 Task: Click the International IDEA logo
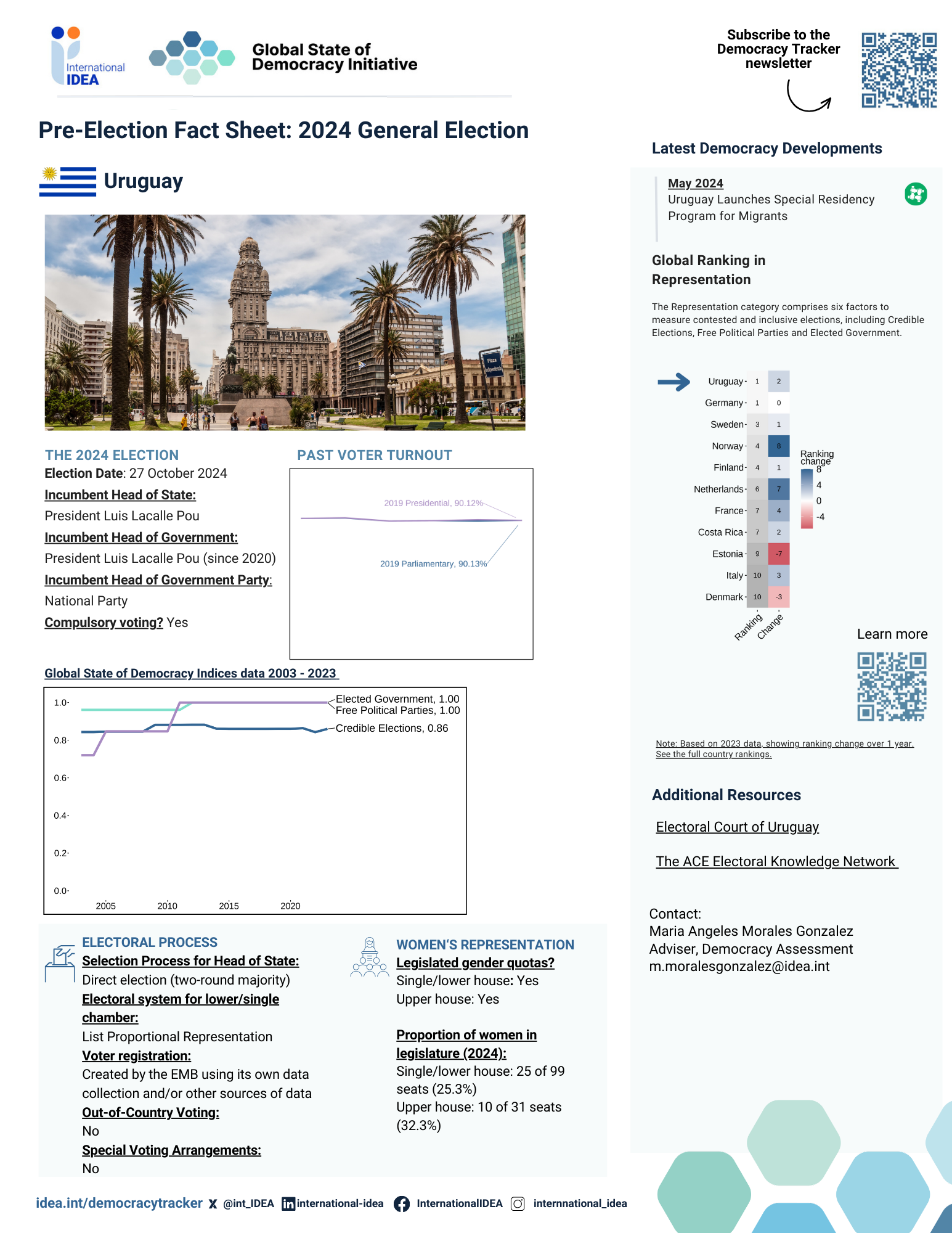pos(86,57)
